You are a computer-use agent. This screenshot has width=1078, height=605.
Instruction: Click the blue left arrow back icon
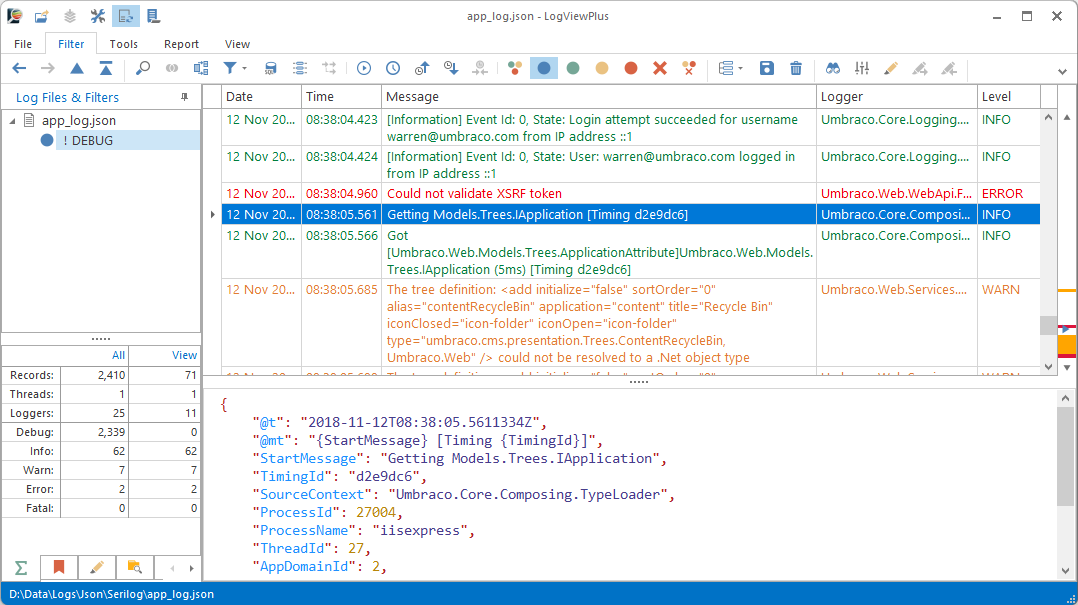coord(19,68)
